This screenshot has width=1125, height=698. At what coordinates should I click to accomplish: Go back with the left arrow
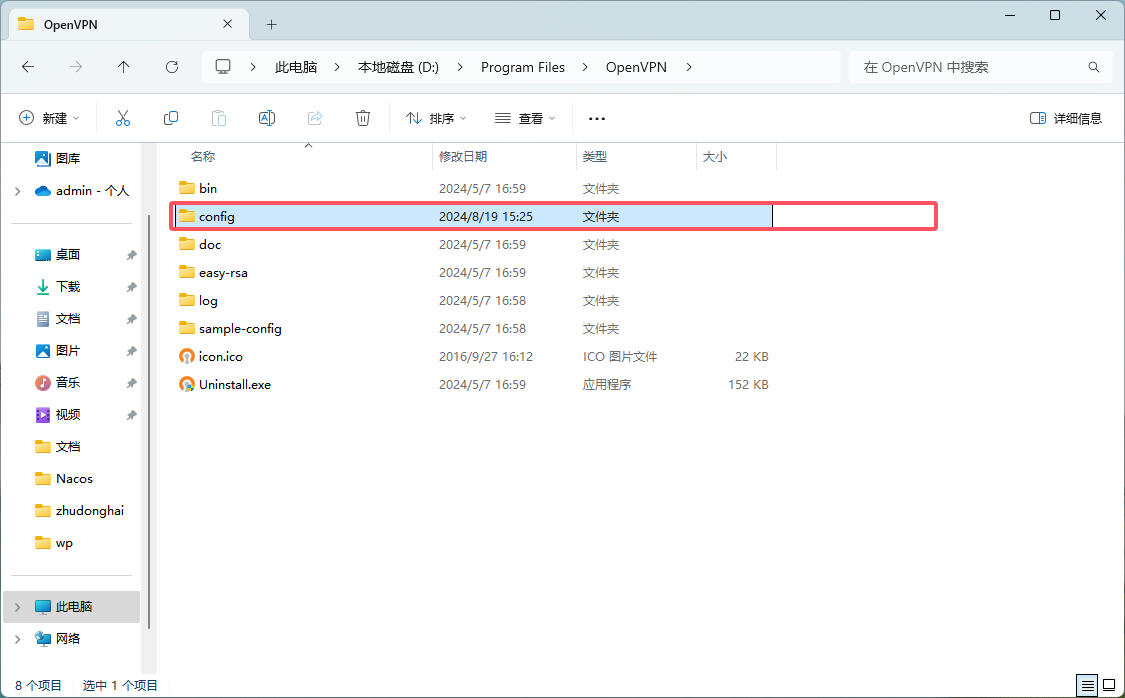[28, 67]
